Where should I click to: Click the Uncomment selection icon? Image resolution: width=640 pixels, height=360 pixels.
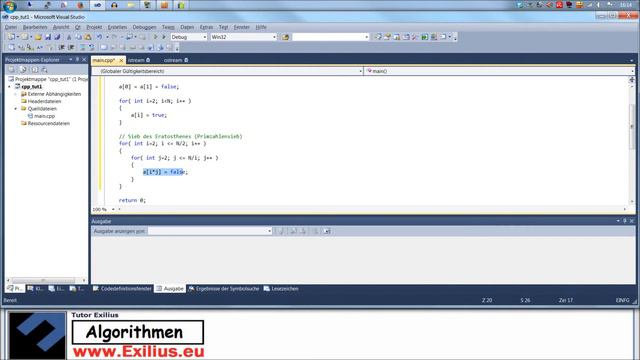click(x=91, y=47)
